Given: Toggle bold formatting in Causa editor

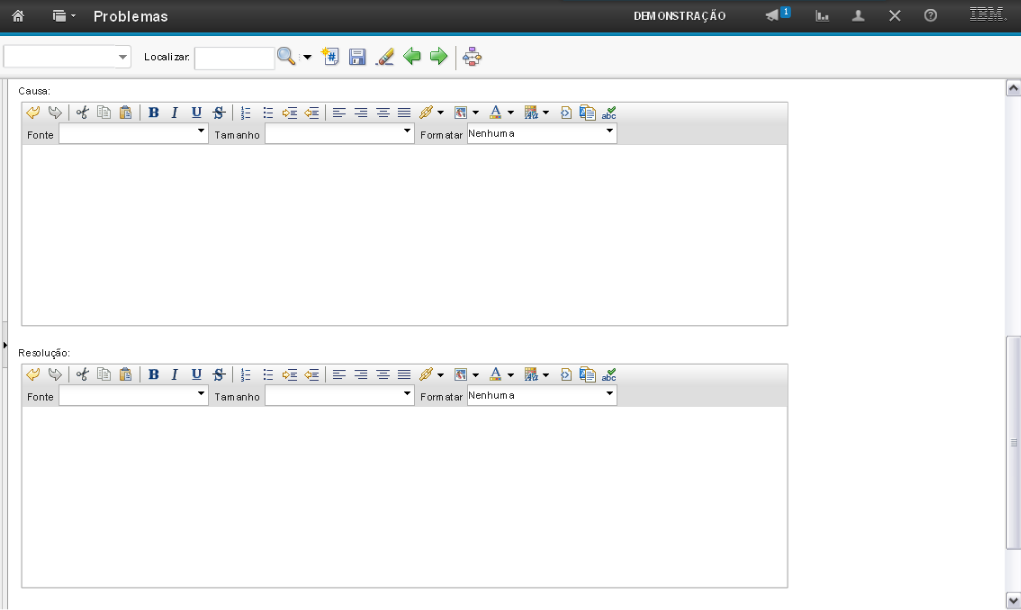Looking at the screenshot, I should [x=154, y=113].
